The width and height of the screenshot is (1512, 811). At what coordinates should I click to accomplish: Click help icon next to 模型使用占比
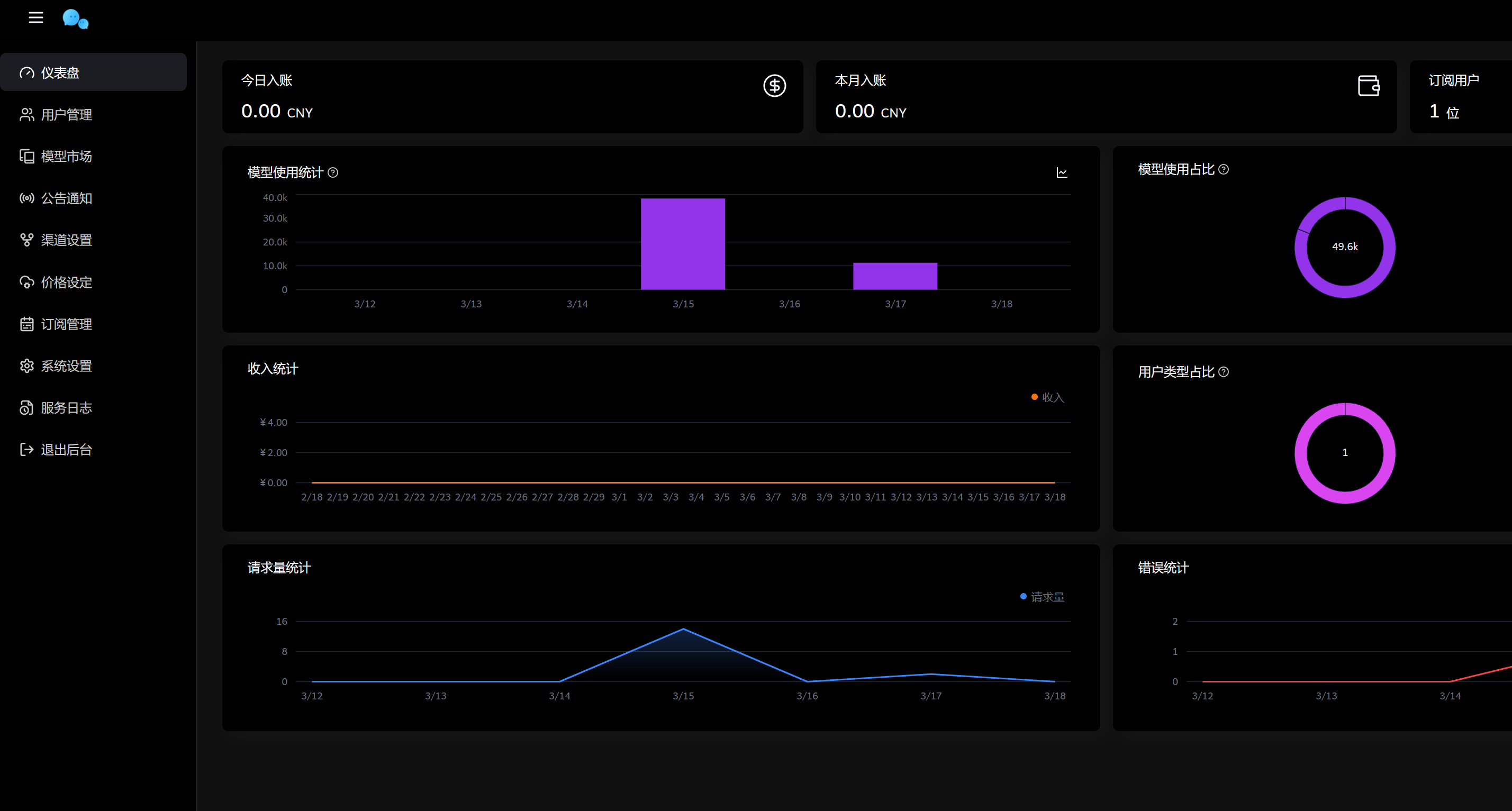pos(1224,170)
